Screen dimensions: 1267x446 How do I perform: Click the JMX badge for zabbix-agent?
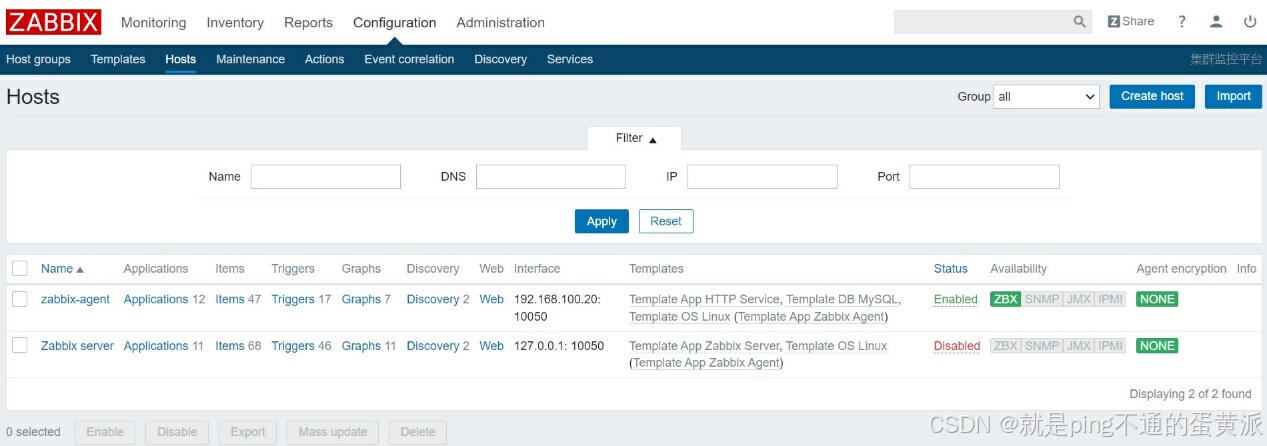pos(1078,299)
